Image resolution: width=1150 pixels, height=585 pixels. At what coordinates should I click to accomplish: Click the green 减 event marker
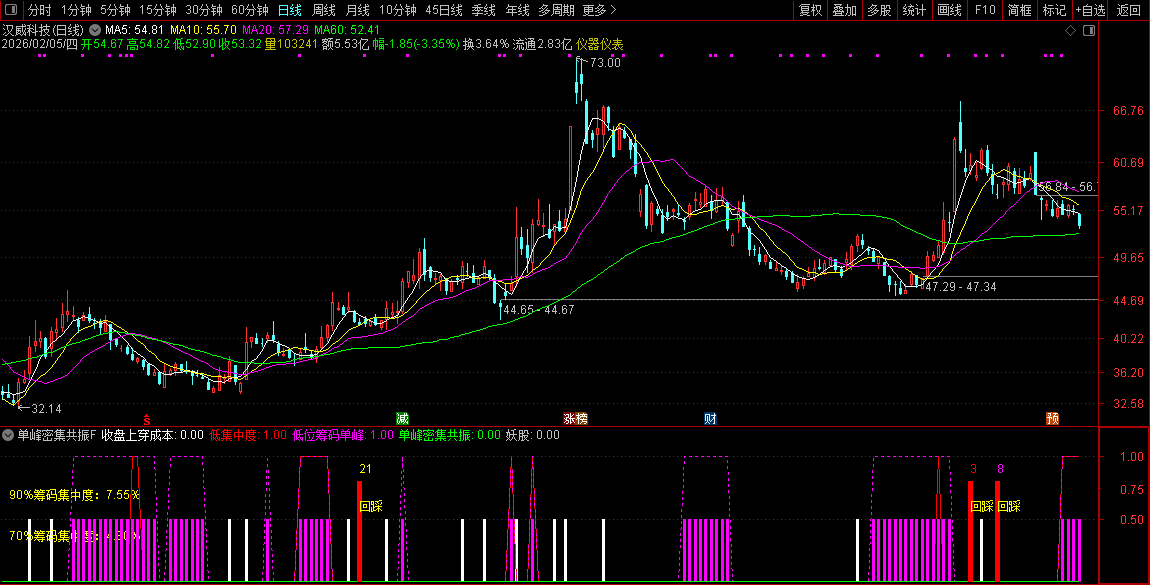click(x=402, y=418)
